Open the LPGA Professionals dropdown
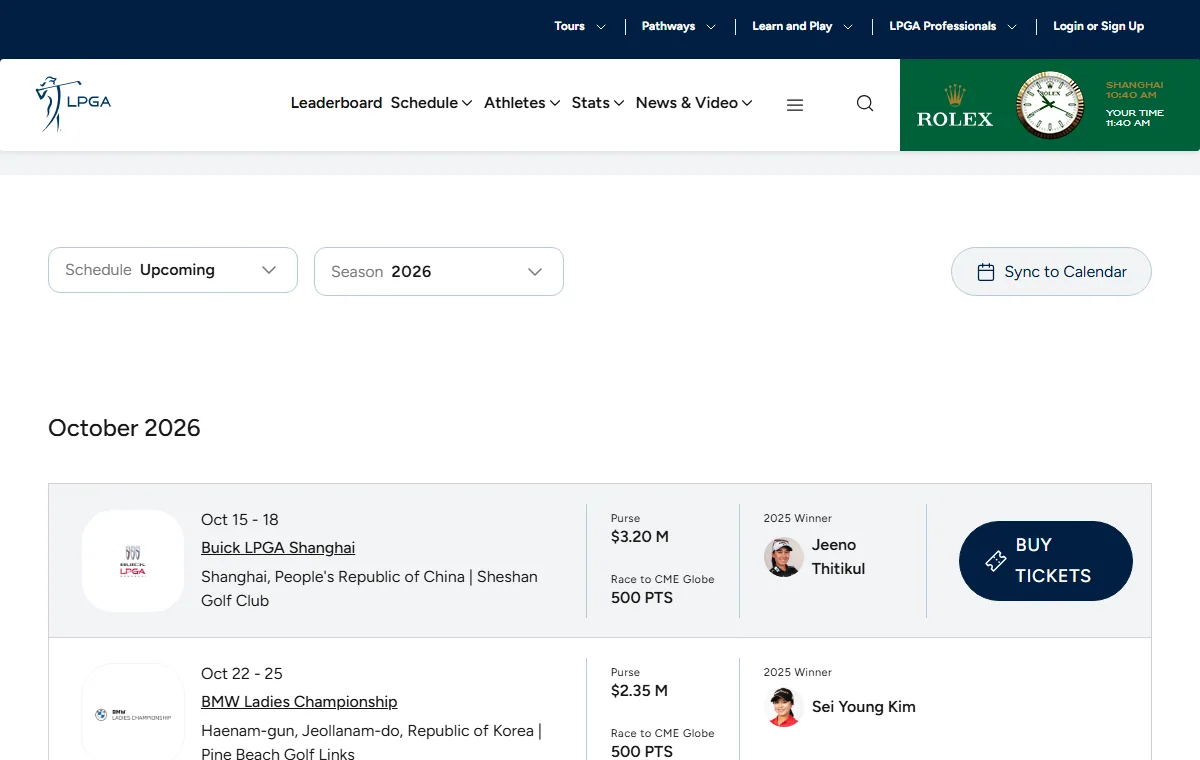The image size is (1200, 760). click(953, 26)
